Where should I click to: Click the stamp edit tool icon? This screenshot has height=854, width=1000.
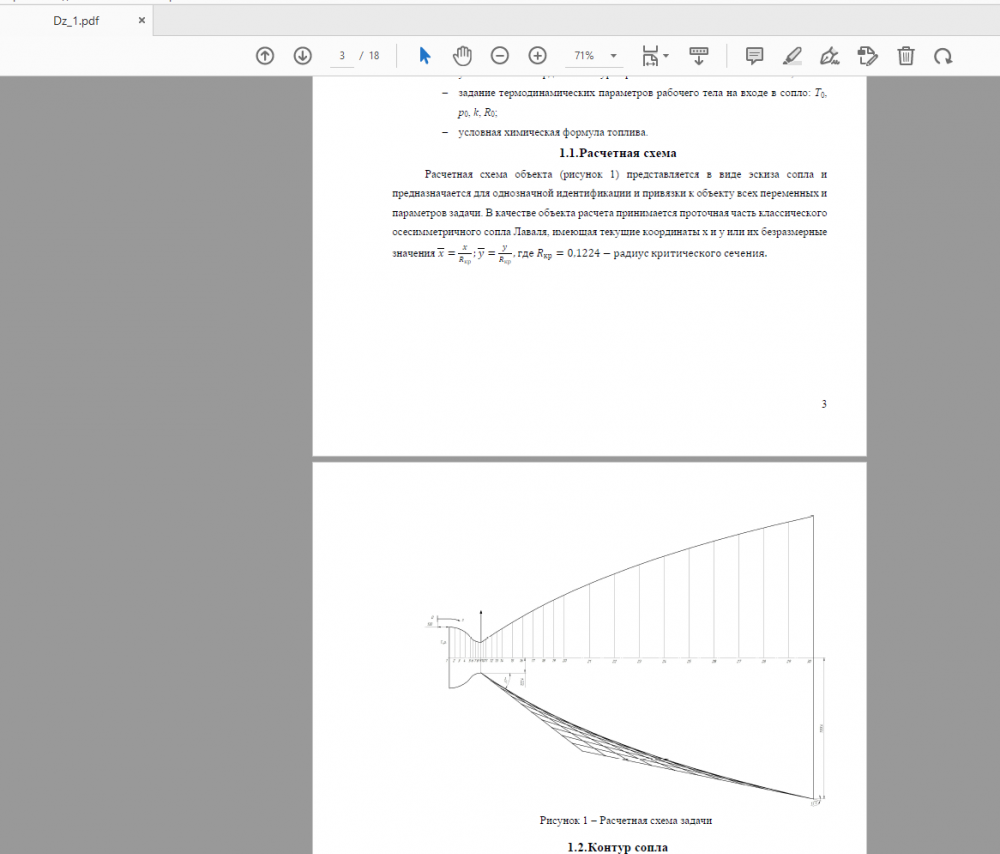(x=867, y=56)
